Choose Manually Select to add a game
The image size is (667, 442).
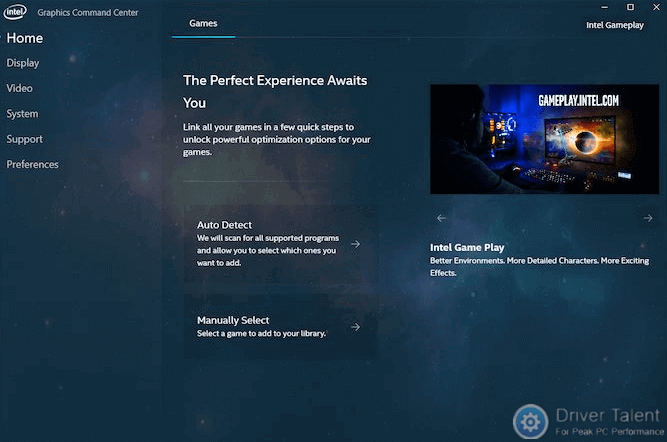[279, 326]
